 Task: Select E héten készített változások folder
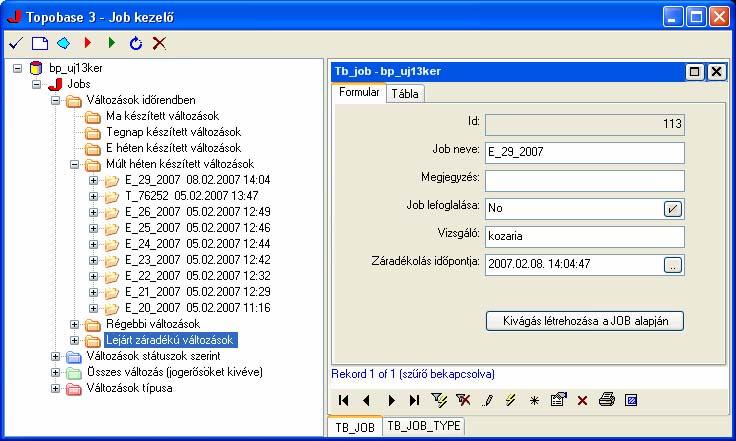tap(173, 148)
